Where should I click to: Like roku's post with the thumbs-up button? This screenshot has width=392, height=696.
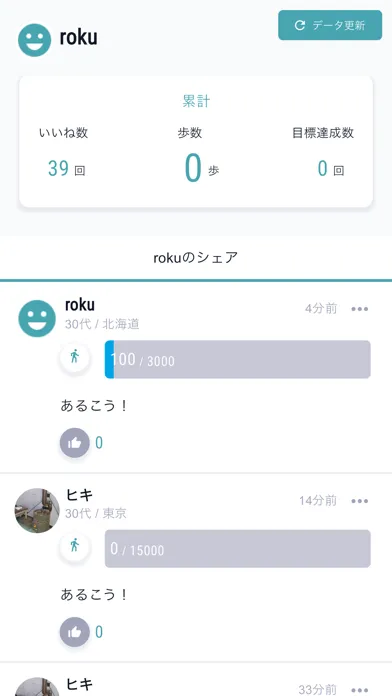(75, 443)
